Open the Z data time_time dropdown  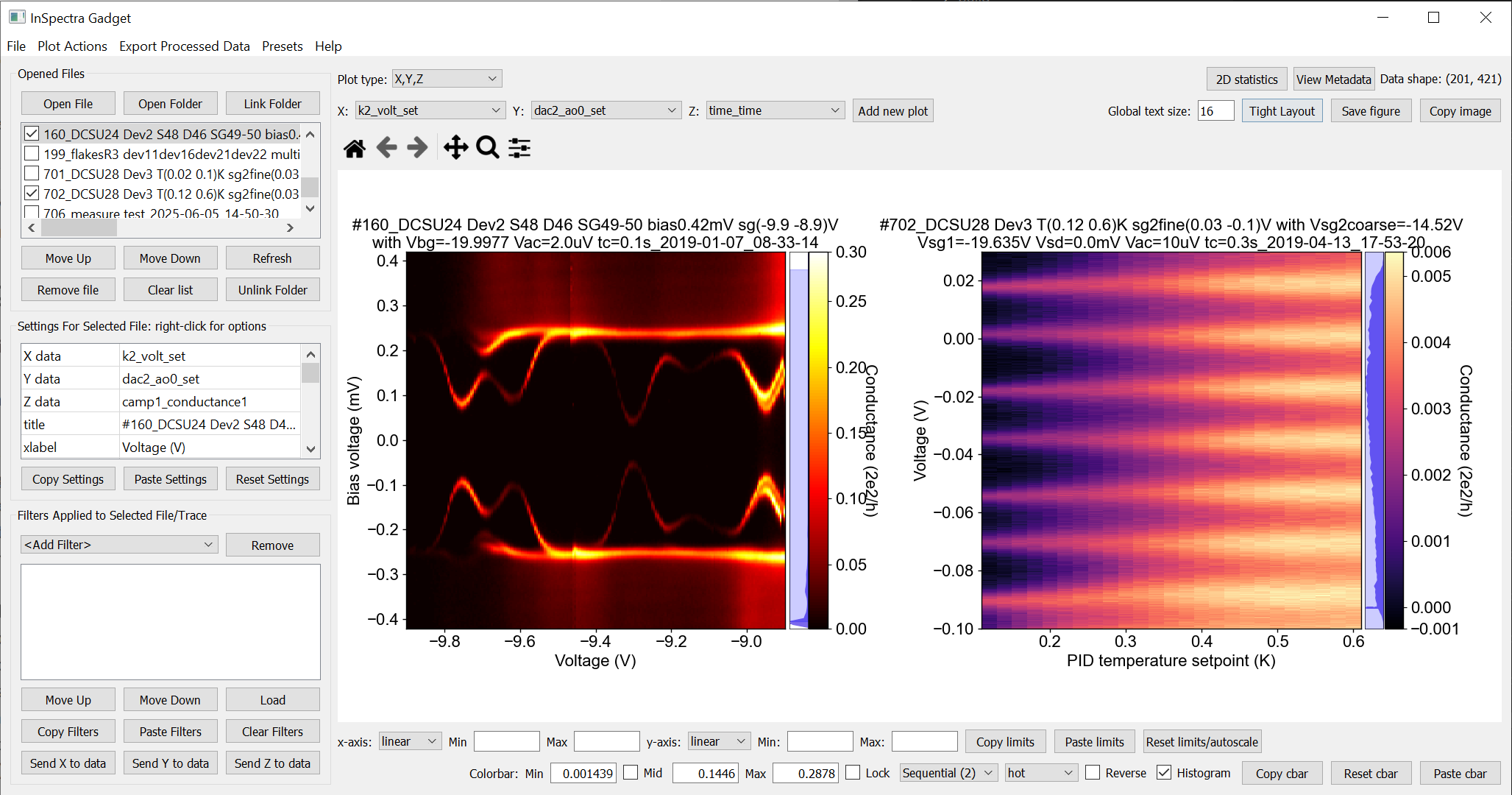(x=775, y=110)
